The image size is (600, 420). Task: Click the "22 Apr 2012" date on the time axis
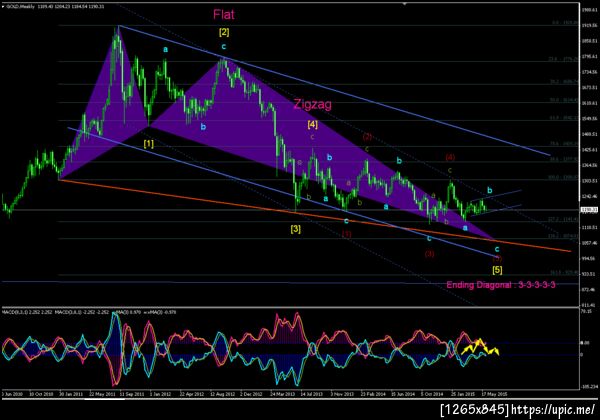point(192,394)
